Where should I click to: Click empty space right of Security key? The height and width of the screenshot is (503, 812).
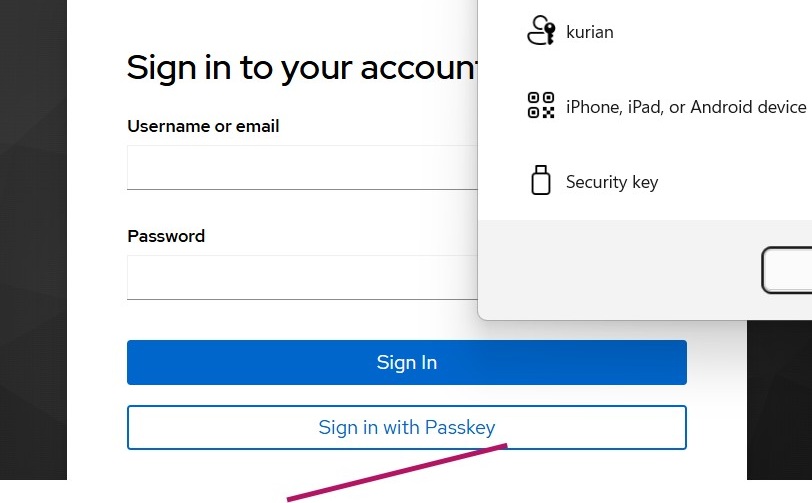click(x=740, y=182)
